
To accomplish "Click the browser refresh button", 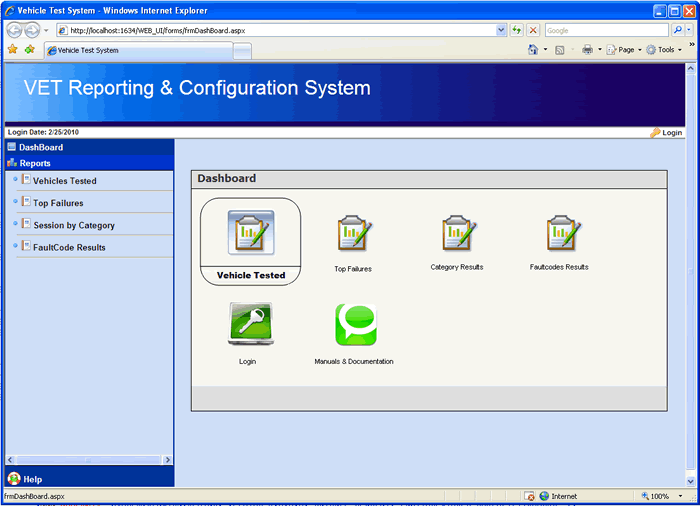I will [x=517, y=31].
